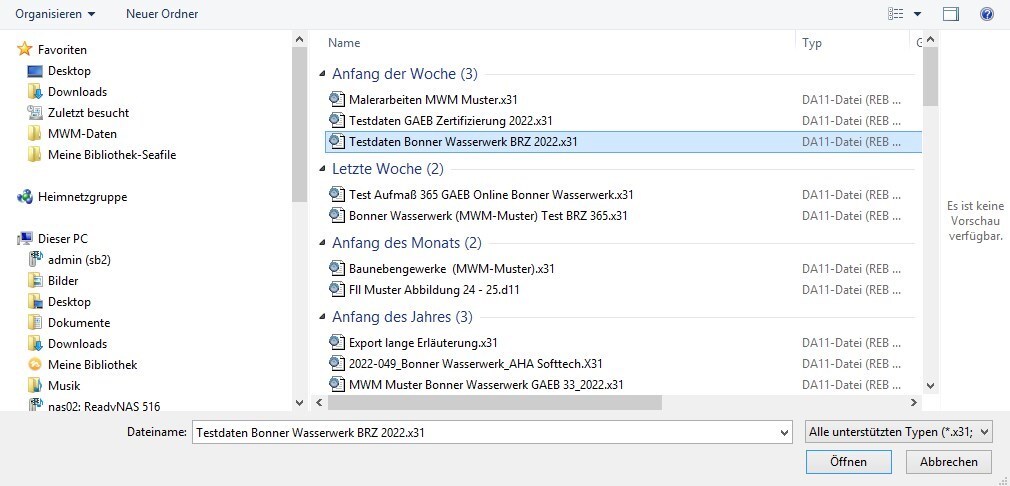Open the help question mark icon
The width and height of the screenshot is (1010, 486).
pyautogui.click(x=986, y=14)
